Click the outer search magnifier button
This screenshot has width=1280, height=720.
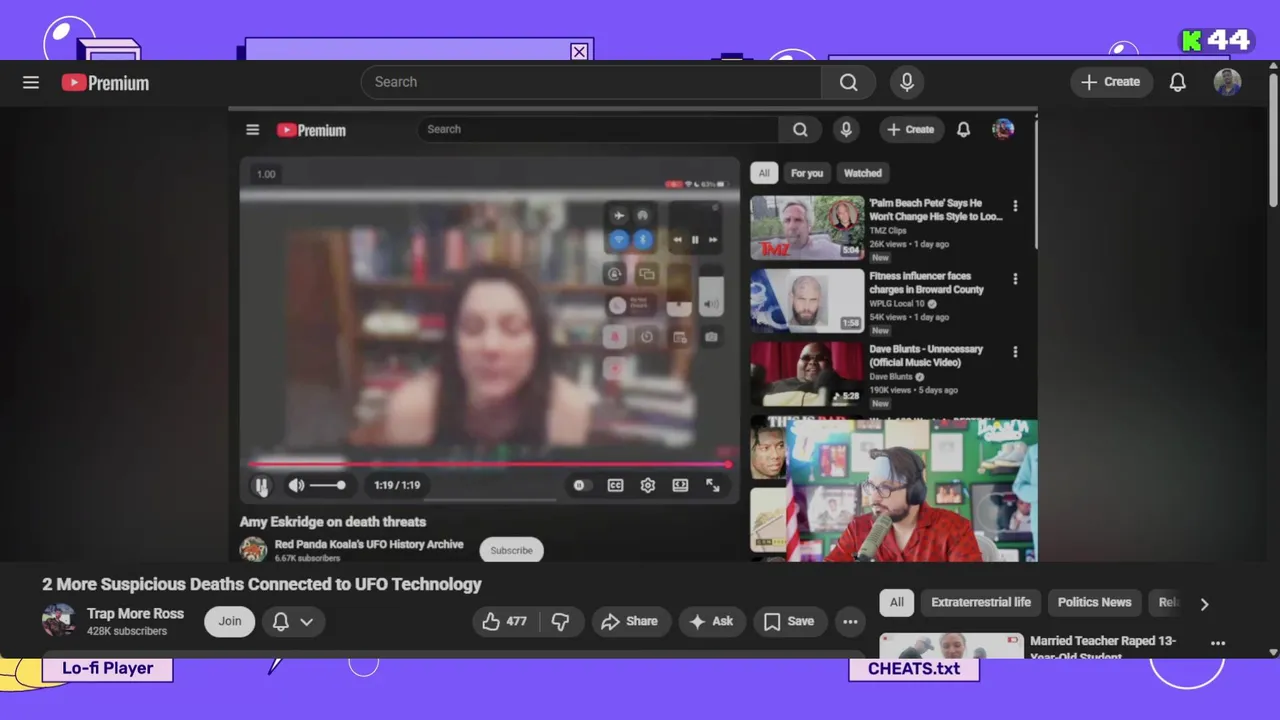pos(848,82)
